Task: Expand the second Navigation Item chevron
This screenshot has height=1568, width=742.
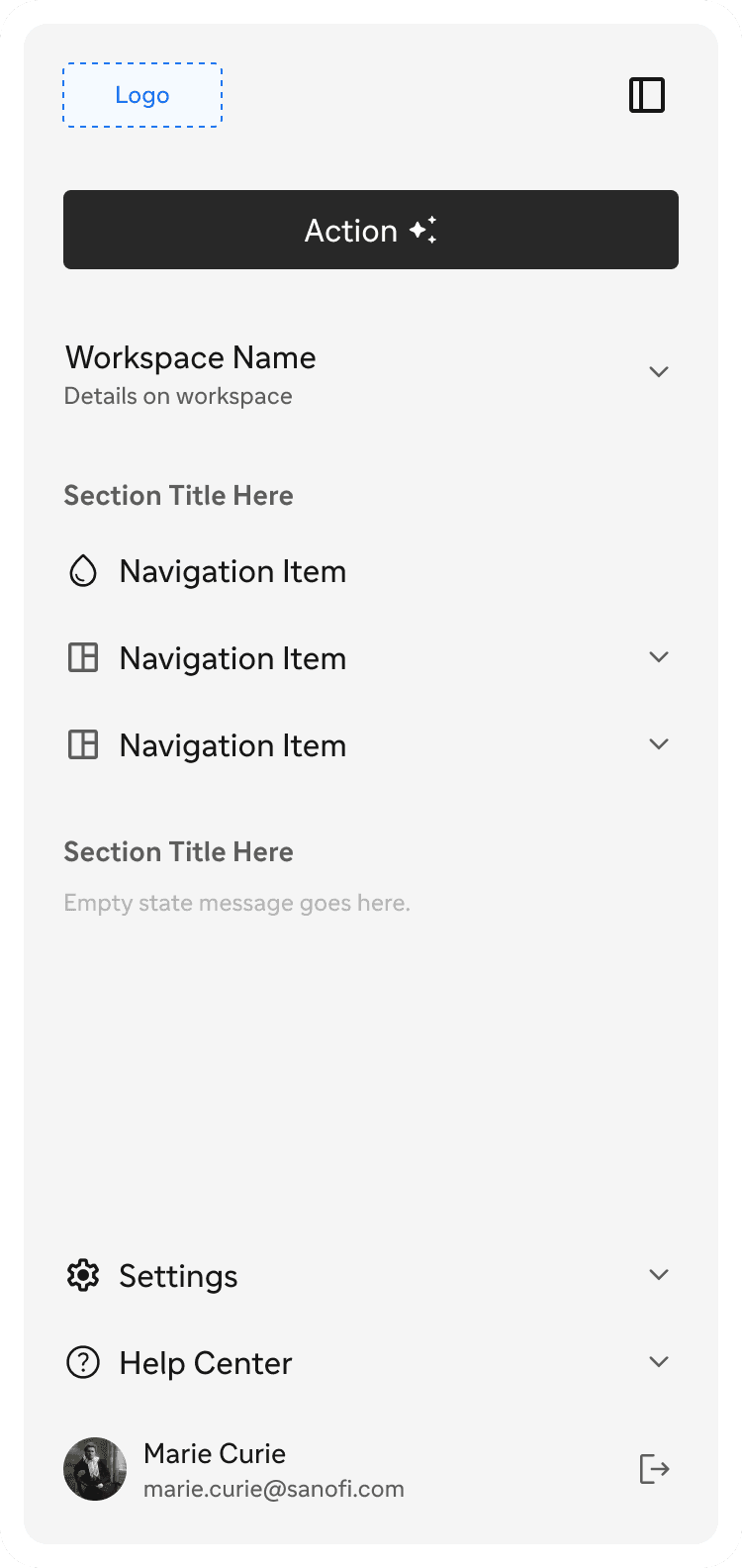Action: coord(659,657)
